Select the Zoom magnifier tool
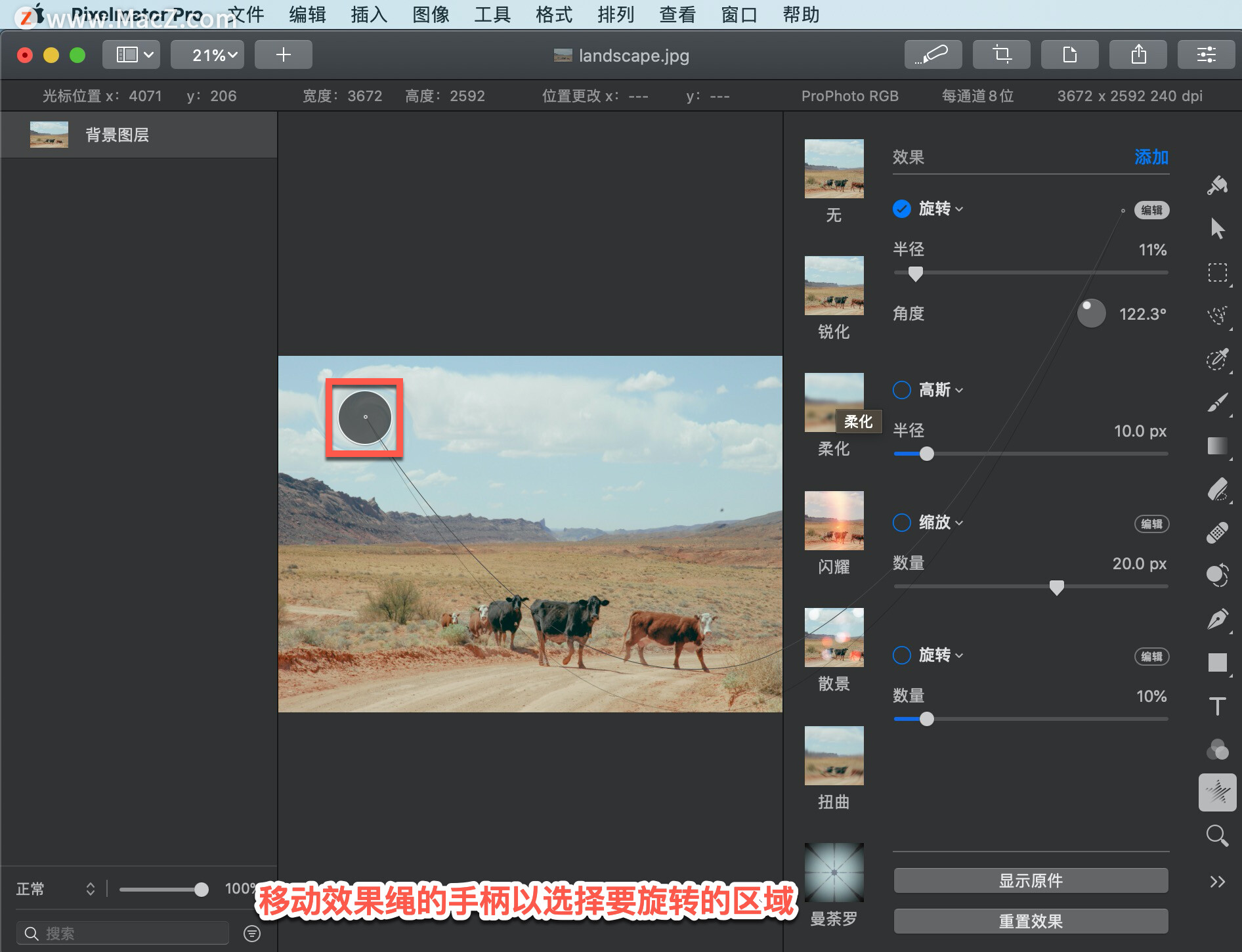This screenshot has width=1242, height=952. (x=1218, y=836)
